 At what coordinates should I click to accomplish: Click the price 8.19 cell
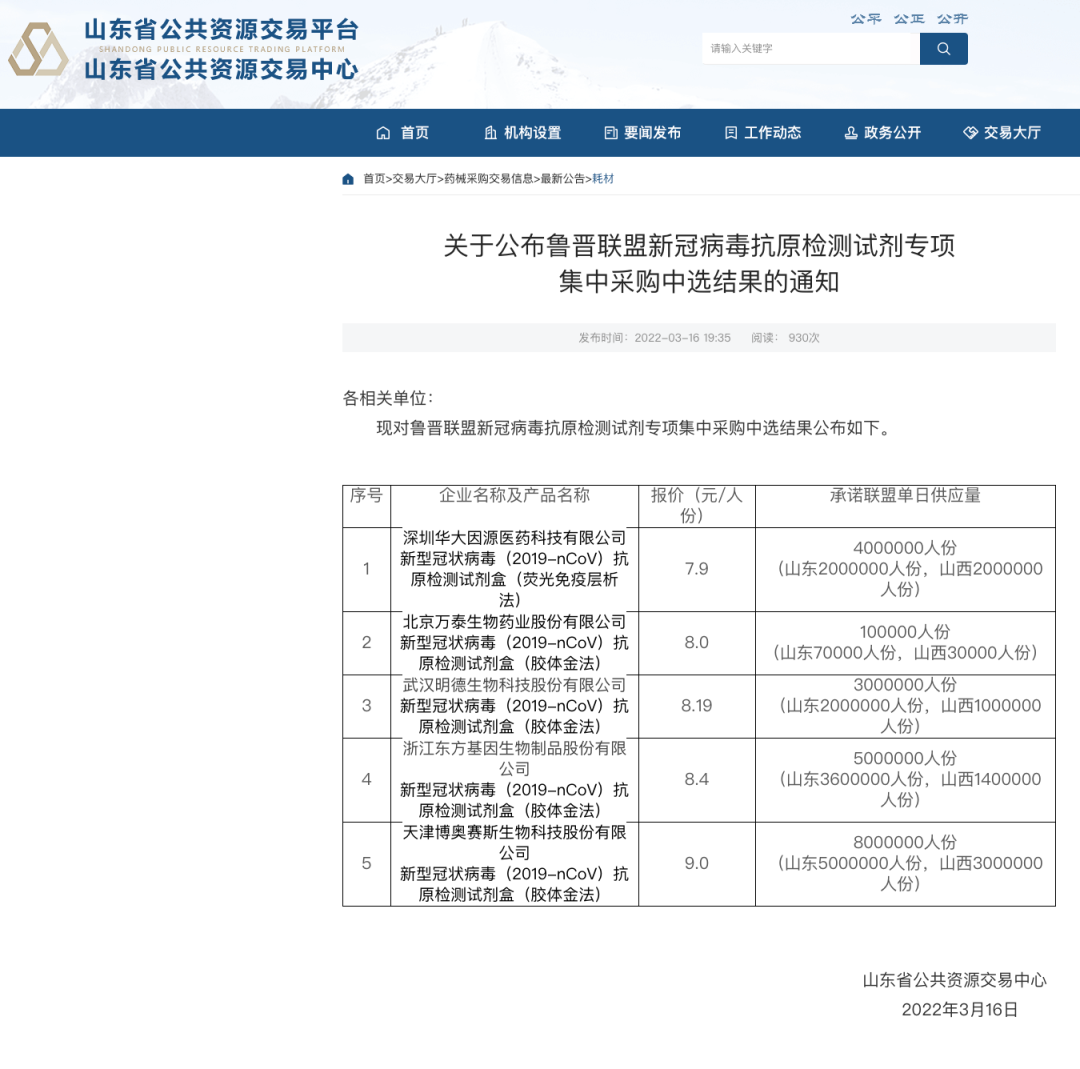coord(697,706)
